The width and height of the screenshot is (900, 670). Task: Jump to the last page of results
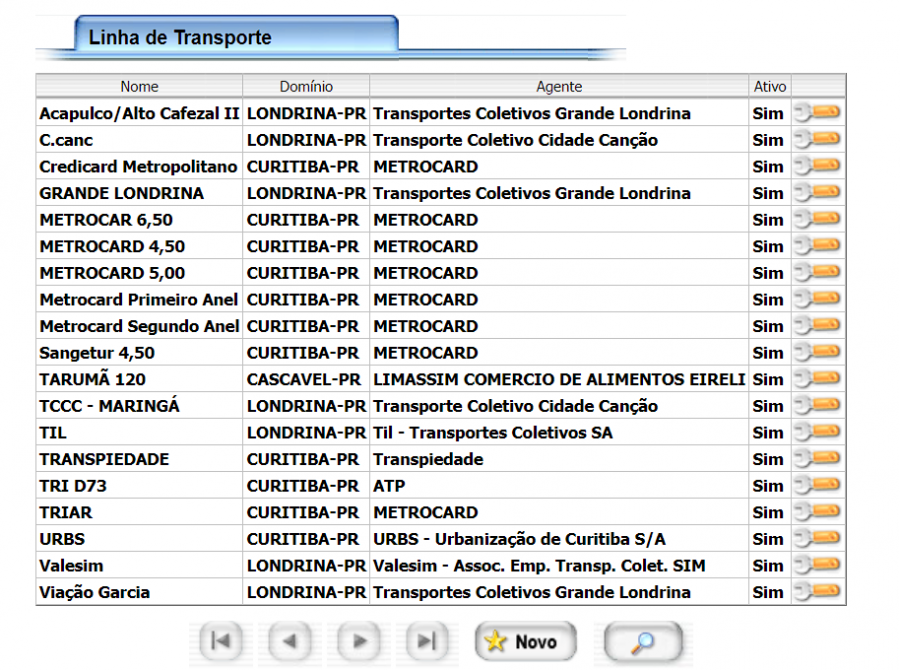tap(428, 642)
